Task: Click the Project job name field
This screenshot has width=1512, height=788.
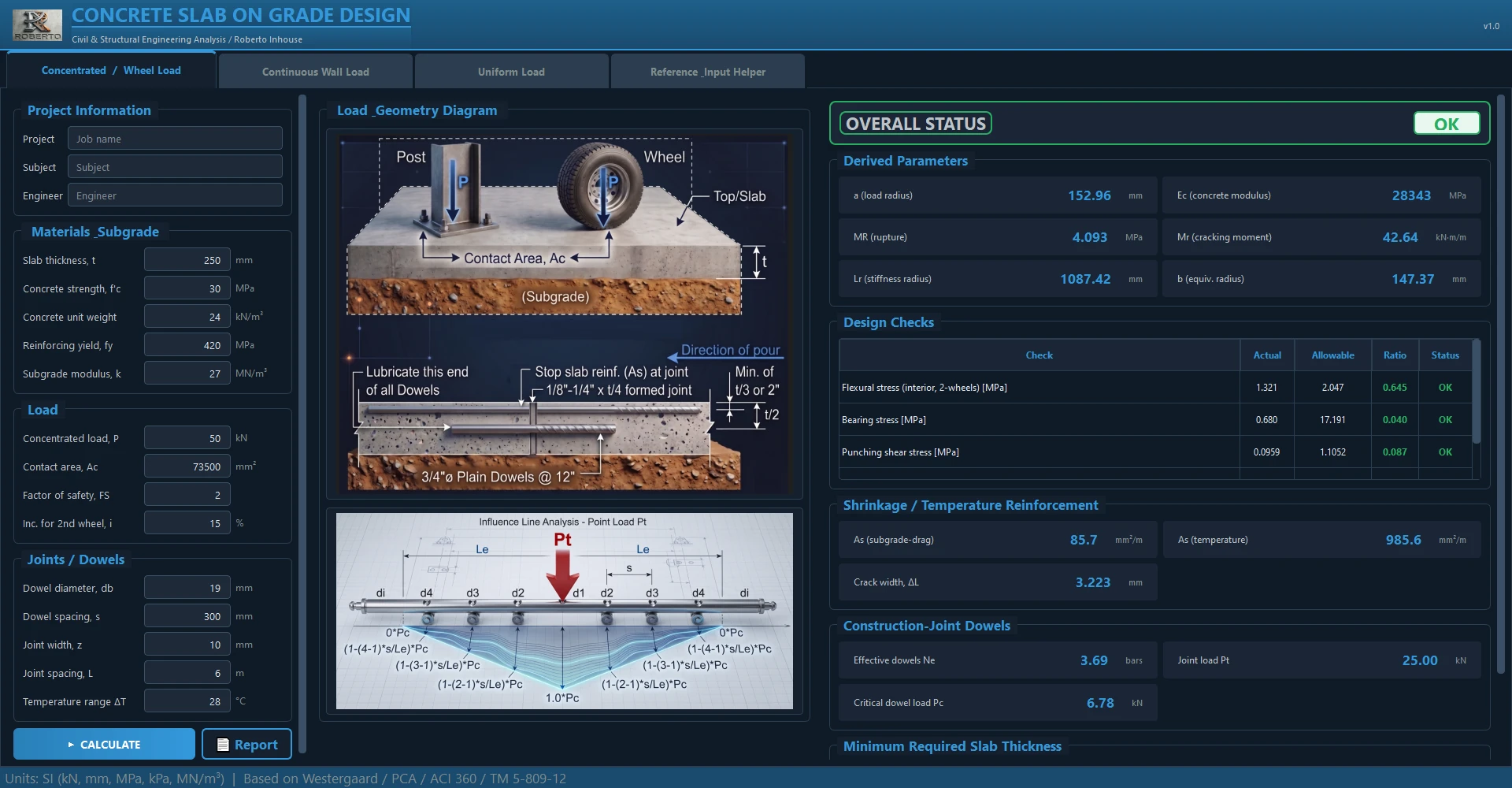Action: [175, 139]
